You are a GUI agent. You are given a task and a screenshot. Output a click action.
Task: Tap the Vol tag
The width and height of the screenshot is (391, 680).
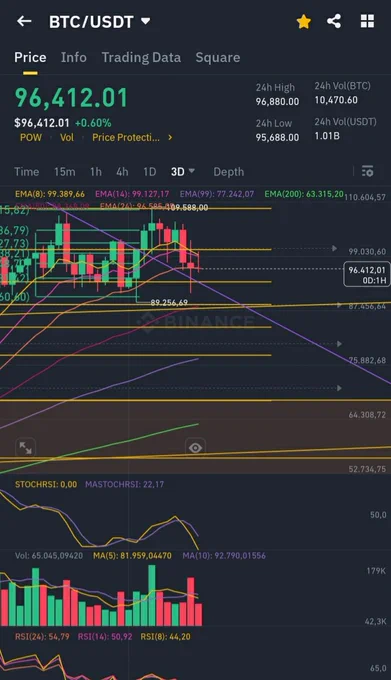(x=67, y=137)
